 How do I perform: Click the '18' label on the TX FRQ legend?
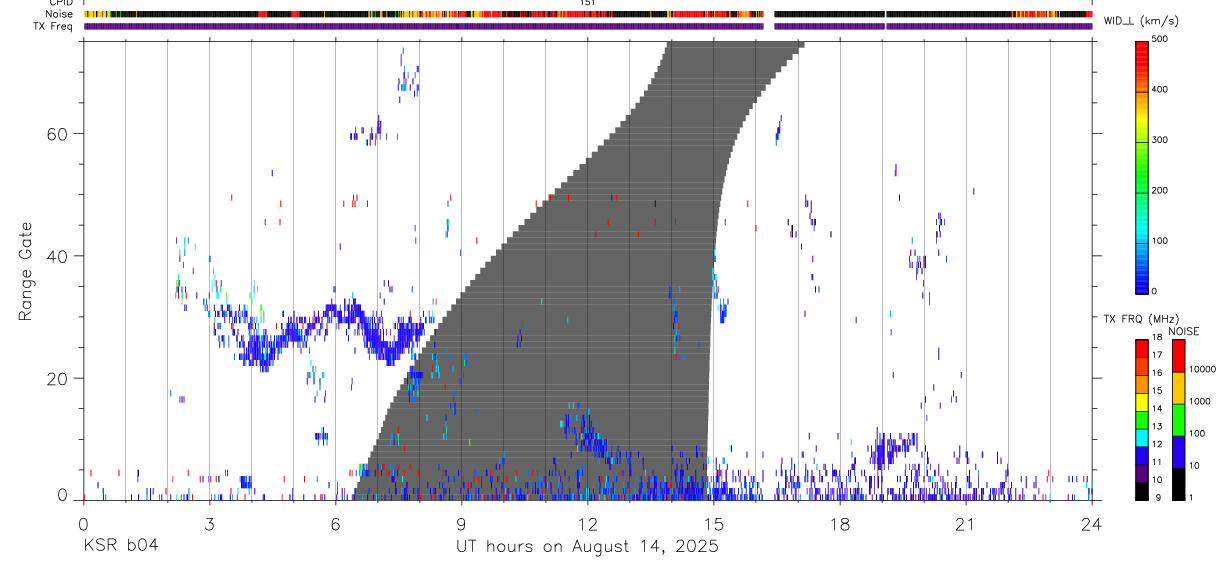click(1156, 338)
